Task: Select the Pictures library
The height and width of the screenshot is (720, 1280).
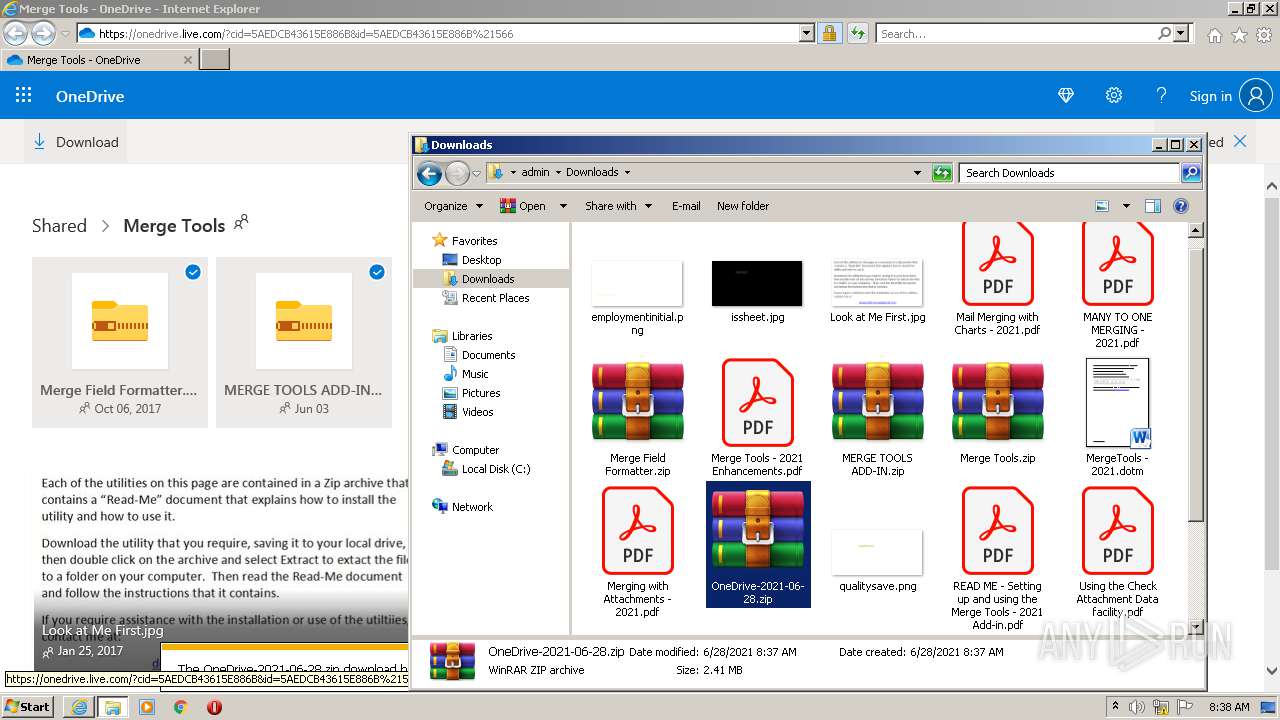Action: (480, 393)
